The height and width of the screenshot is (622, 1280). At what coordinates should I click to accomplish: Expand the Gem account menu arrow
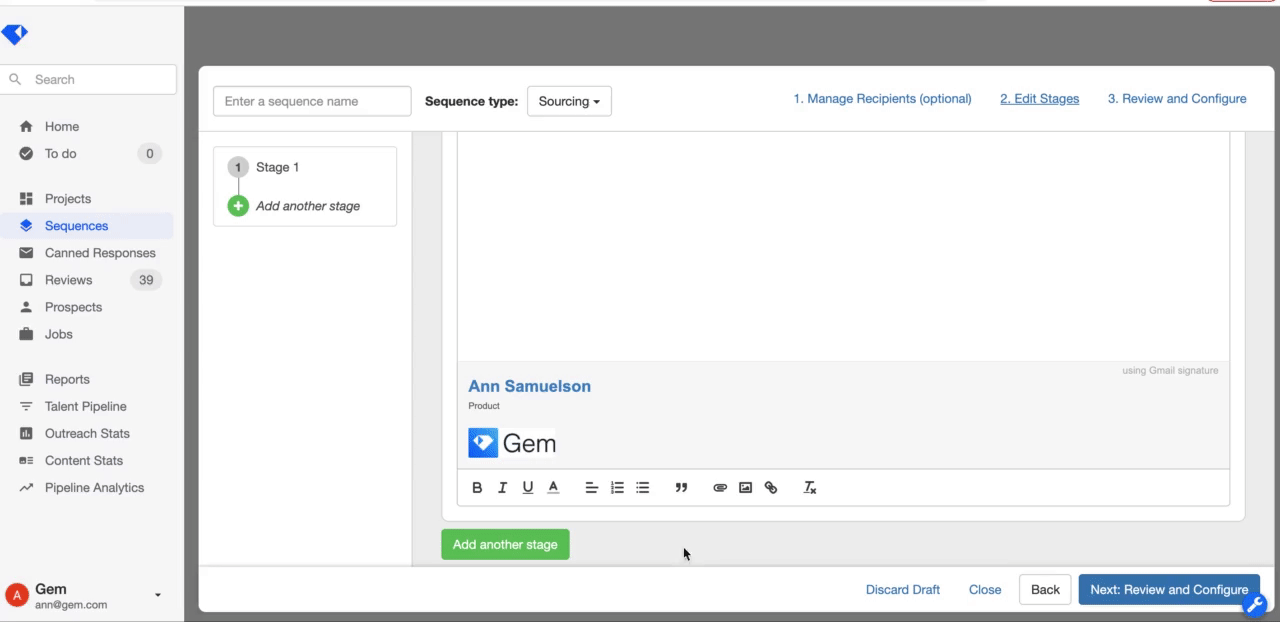tap(158, 596)
